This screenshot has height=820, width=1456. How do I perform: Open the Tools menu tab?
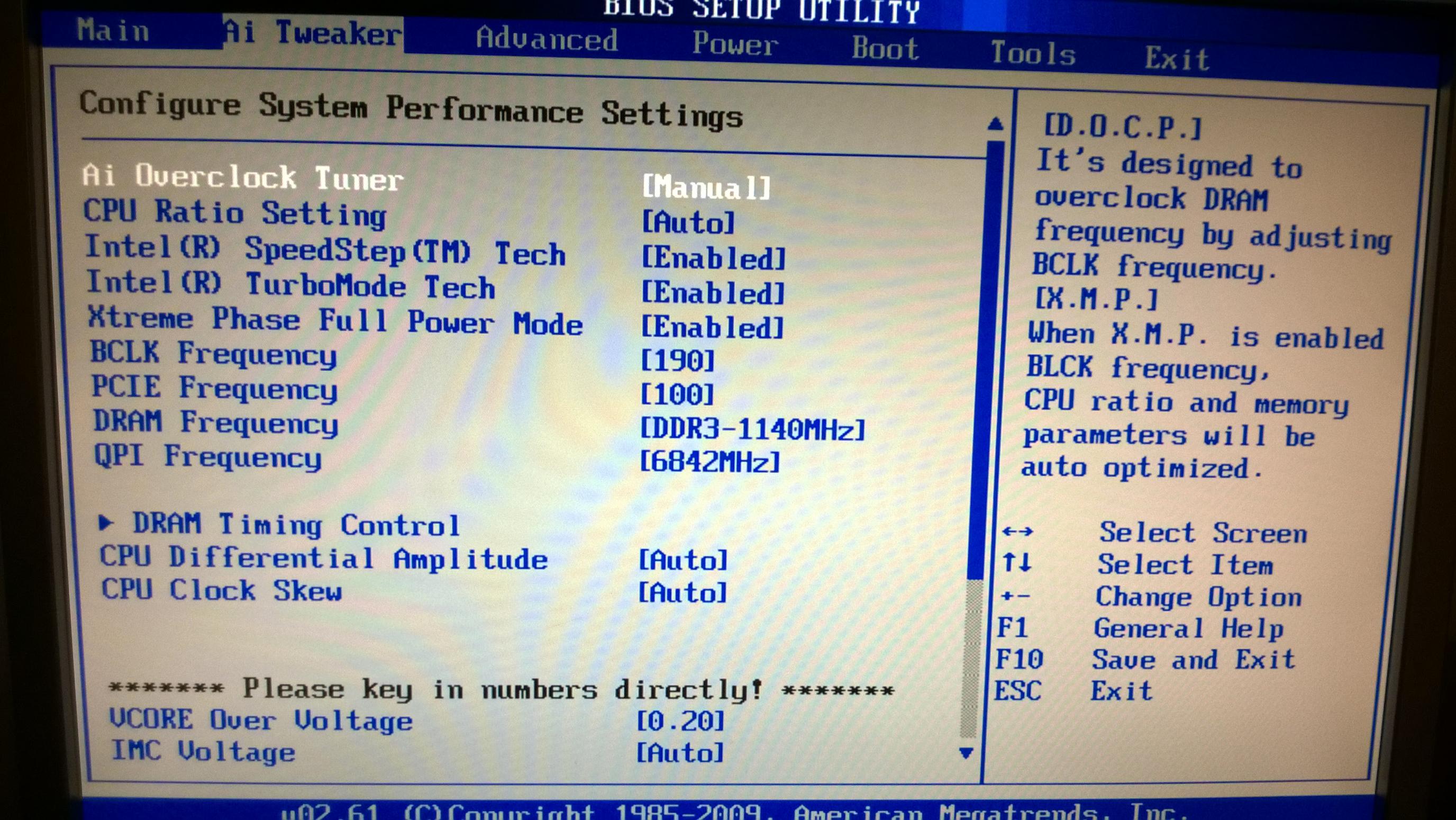[1033, 53]
